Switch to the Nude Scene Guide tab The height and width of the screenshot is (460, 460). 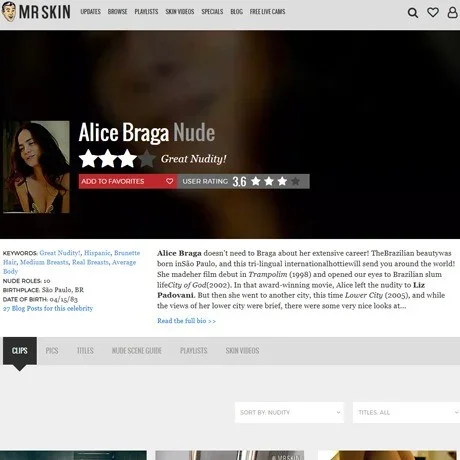click(x=137, y=351)
